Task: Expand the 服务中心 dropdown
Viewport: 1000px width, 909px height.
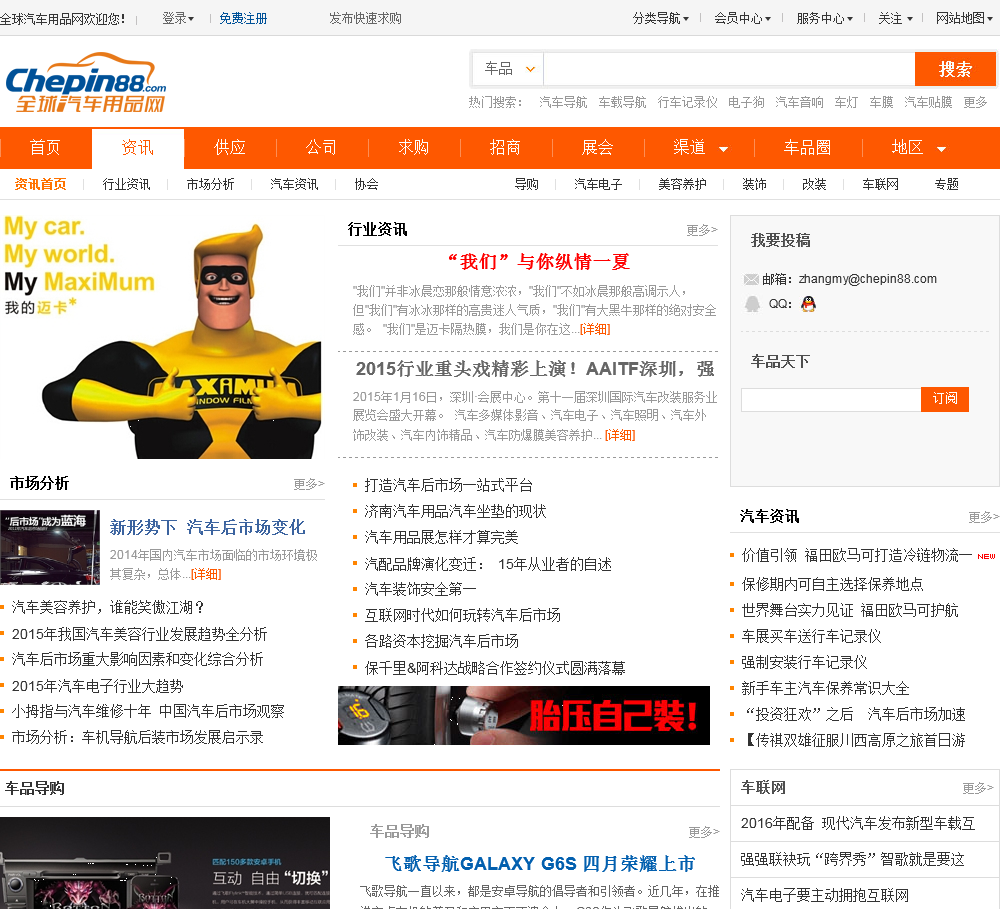Action: tap(825, 18)
